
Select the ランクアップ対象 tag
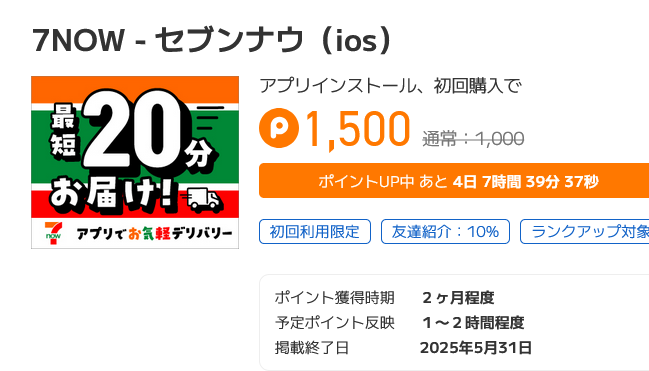(x=584, y=231)
